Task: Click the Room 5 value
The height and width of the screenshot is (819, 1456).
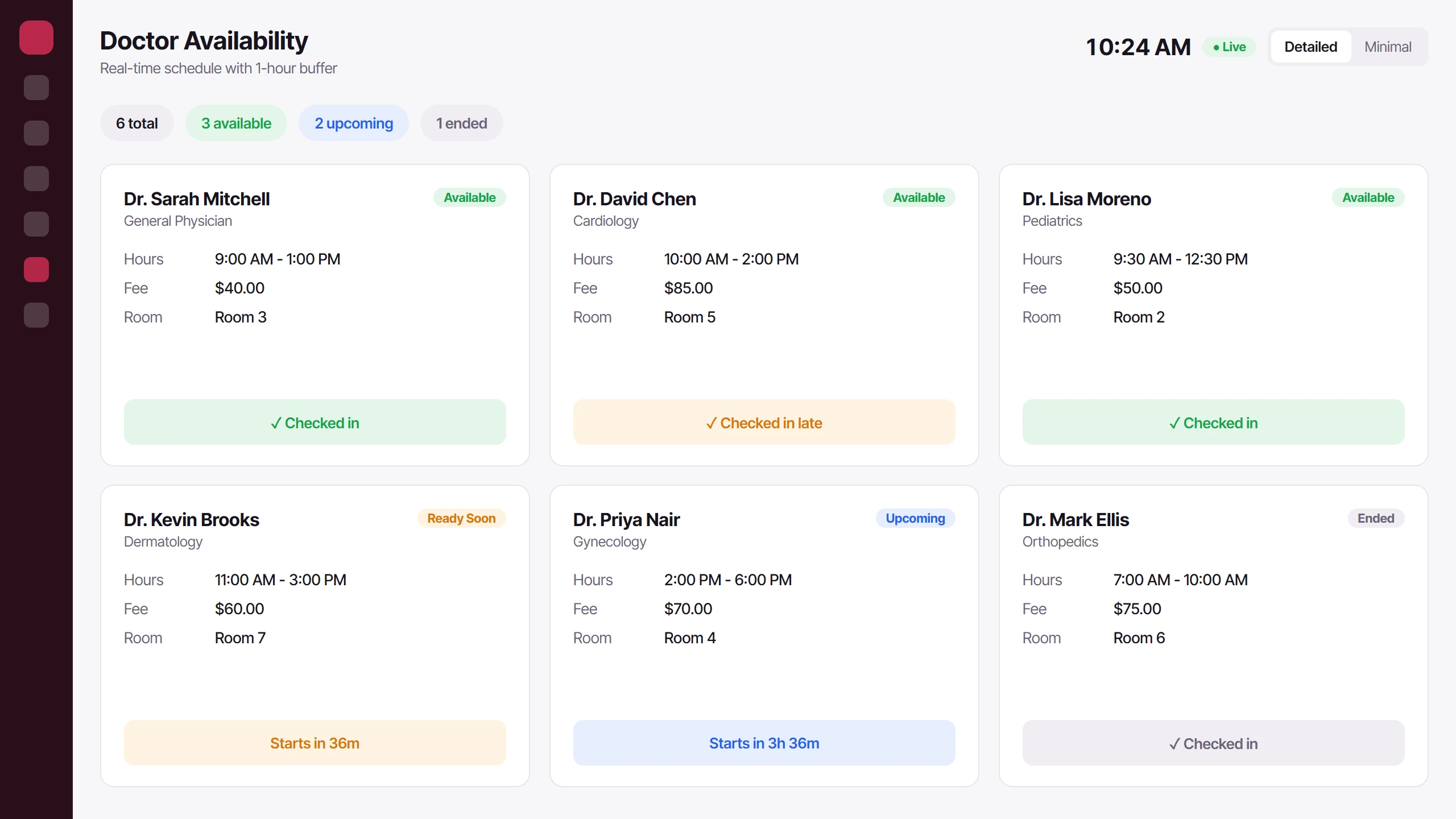Action: pos(690,317)
